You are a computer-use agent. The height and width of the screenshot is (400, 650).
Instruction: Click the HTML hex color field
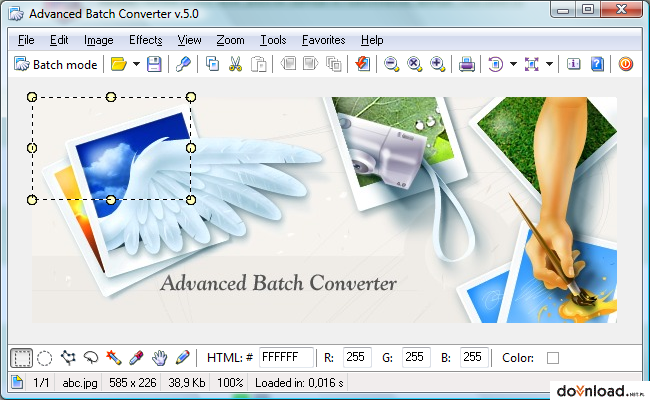tap(286, 357)
